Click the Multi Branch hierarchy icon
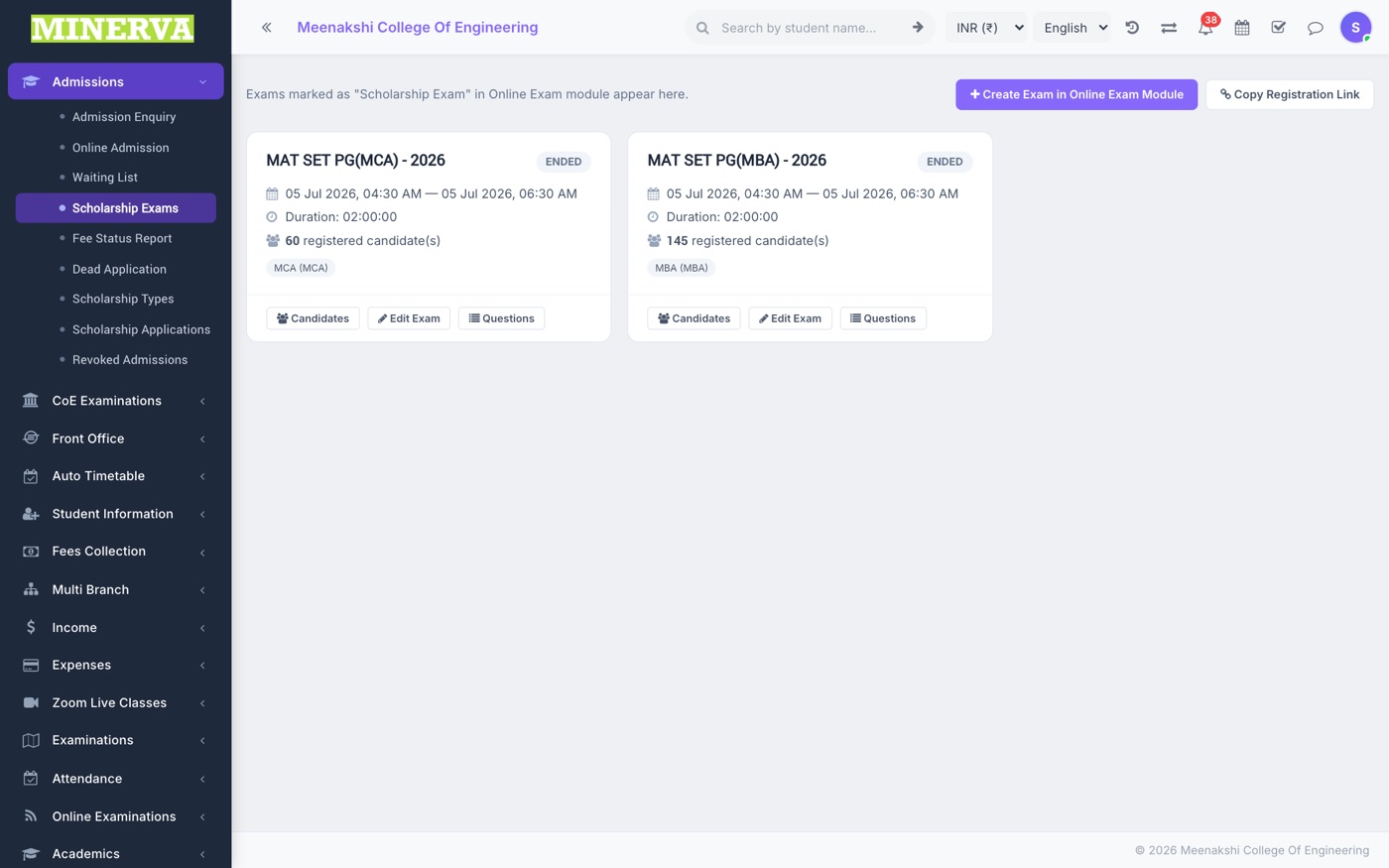 (31, 589)
